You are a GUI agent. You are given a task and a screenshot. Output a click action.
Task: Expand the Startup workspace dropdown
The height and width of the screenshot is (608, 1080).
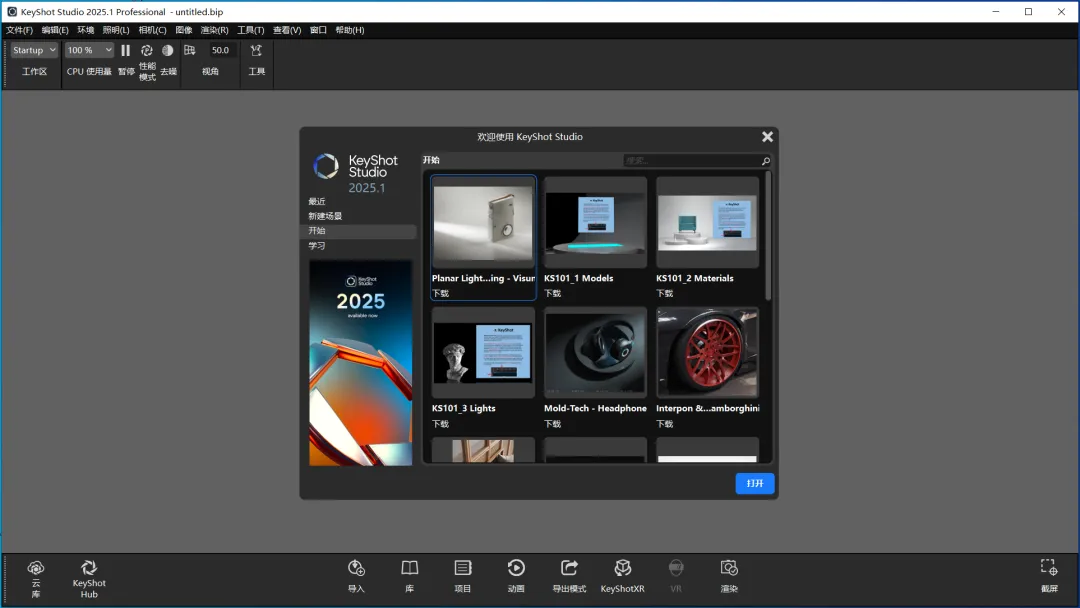point(34,50)
